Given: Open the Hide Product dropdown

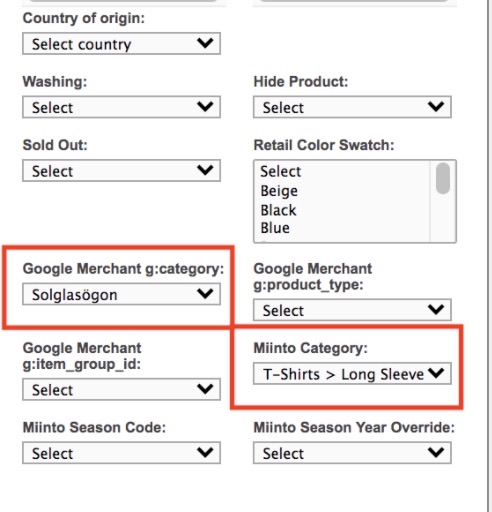Looking at the screenshot, I should 352,107.
